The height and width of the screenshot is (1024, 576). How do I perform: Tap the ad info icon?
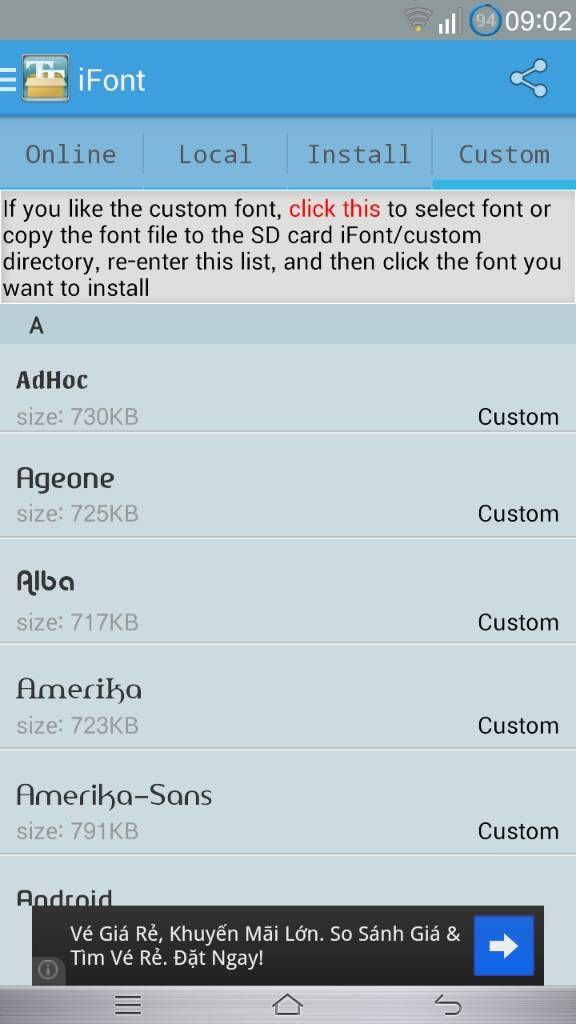click(48, 970)
